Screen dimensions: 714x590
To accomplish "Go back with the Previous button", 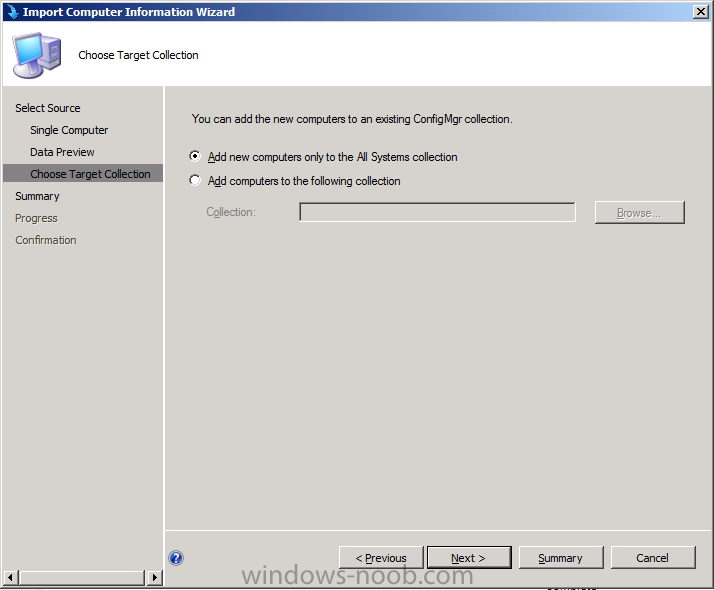I will (381, 558).
